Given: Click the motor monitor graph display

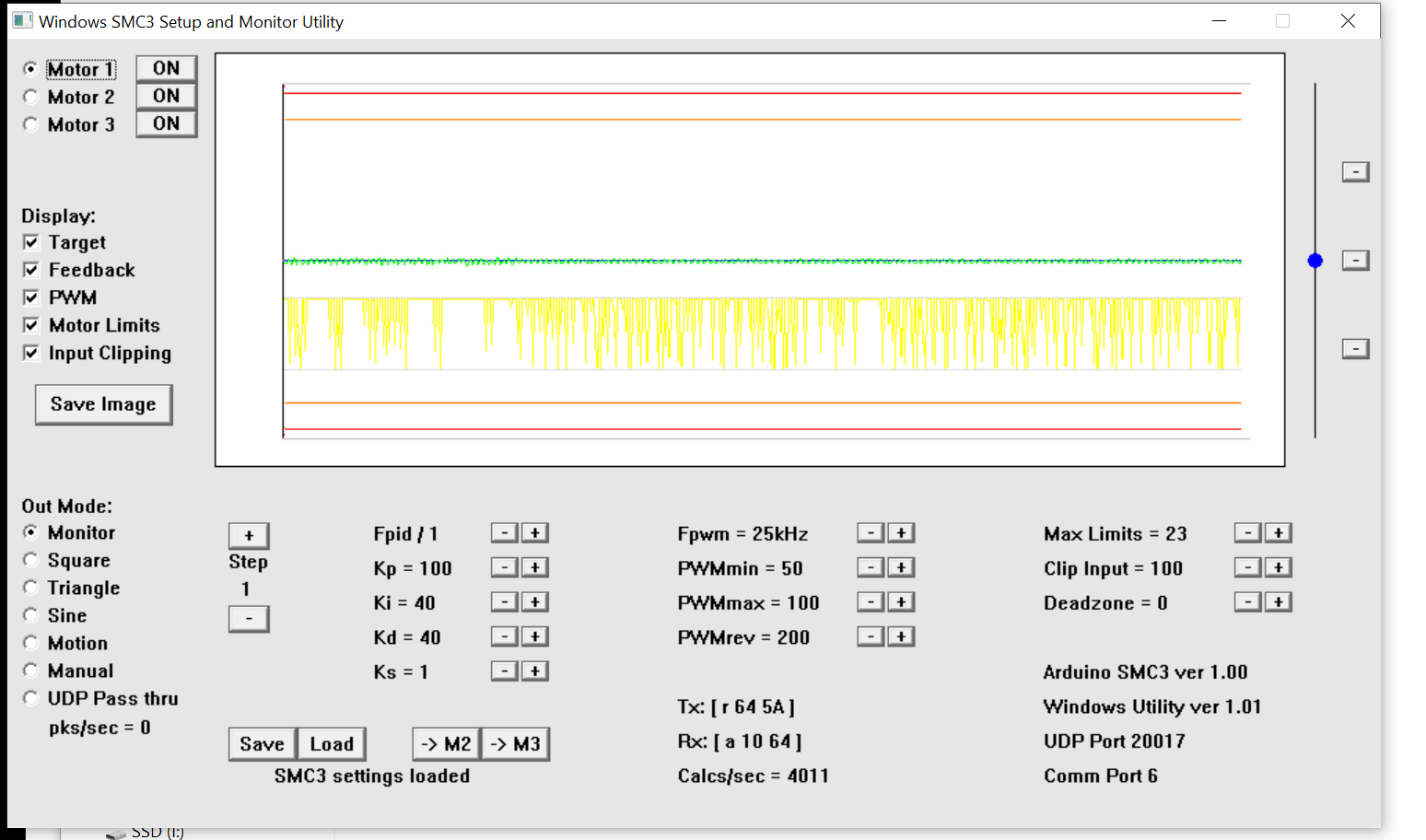Looking at the screenshot, I should tap(750, 260).
